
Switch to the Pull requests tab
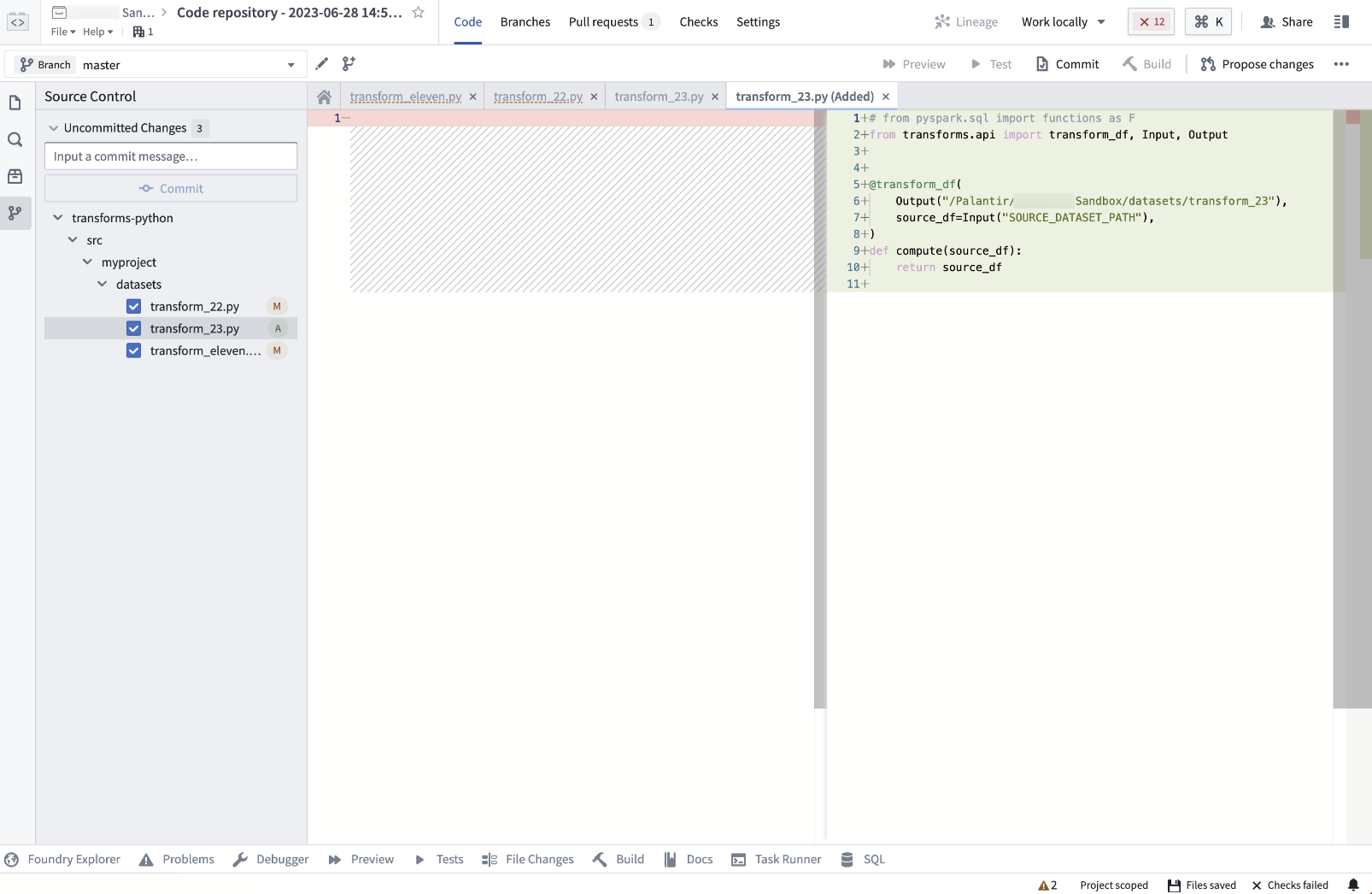tap(614, 22)
